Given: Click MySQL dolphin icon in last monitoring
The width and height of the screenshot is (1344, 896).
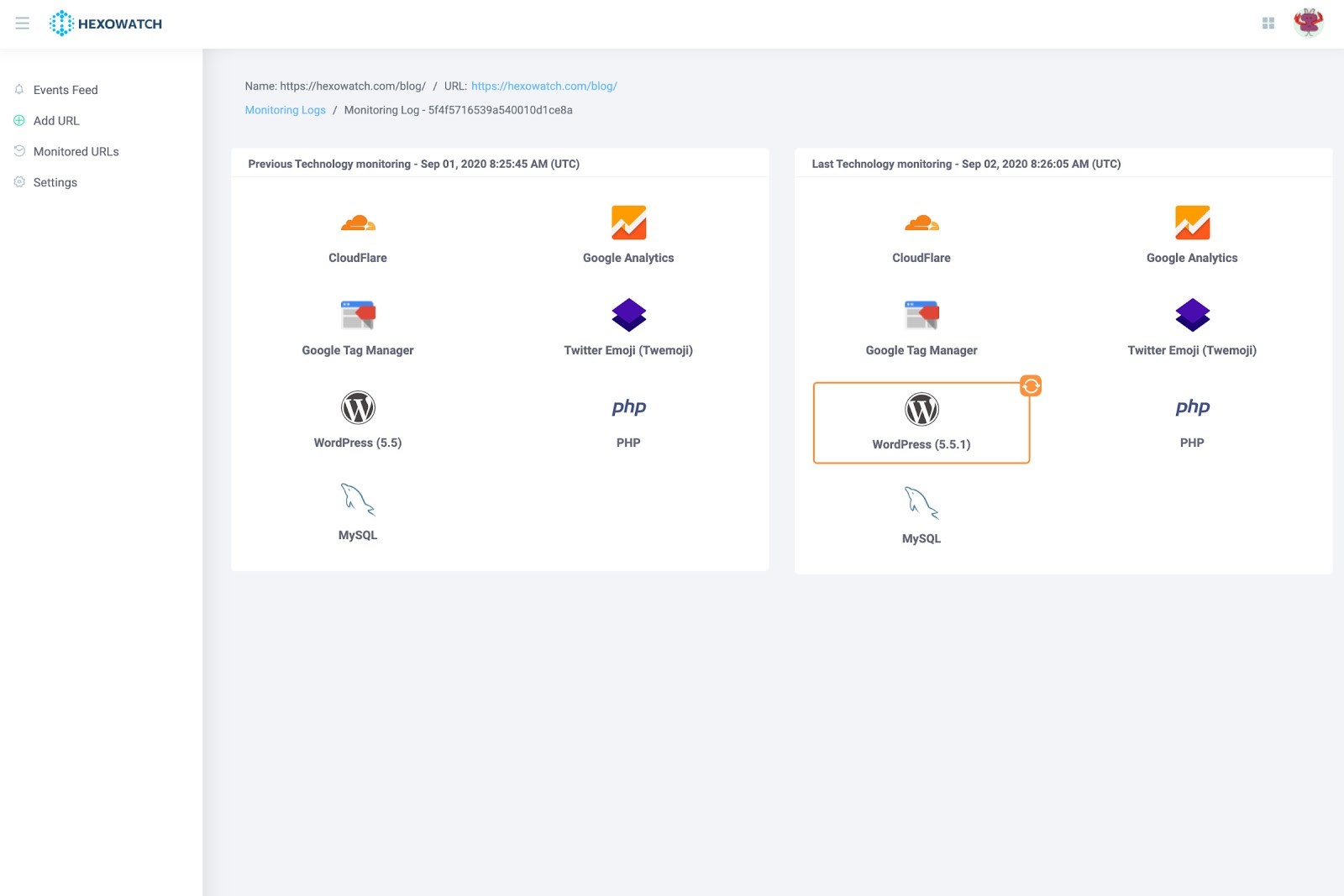Looking at the screenshot, I should (921, 502).
